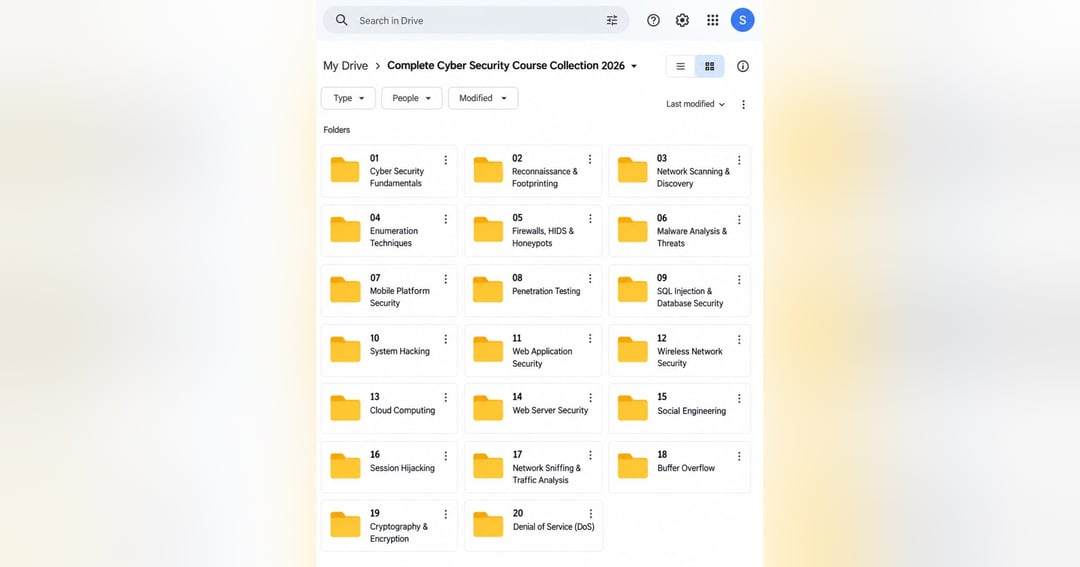The height and width of the screenshot is (567, 1080).
Task: Expand the Type filter dropdown
Action: pyautogui.click(x=348, y=98)
